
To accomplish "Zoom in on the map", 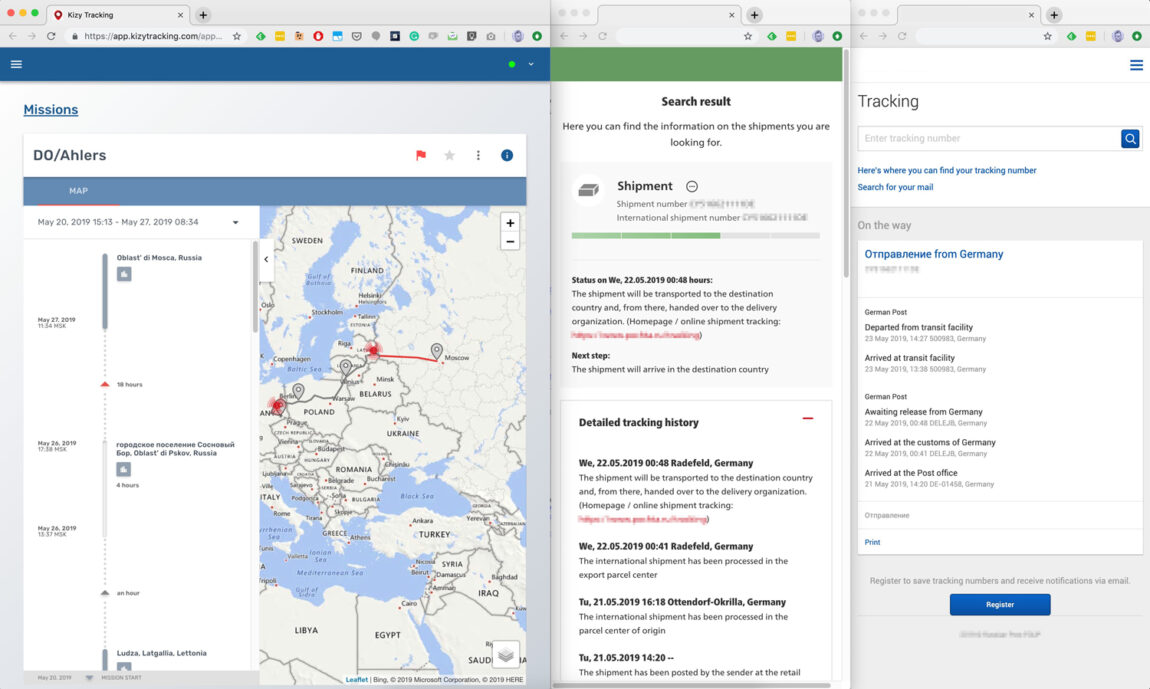I will click(x=510, y=223).
